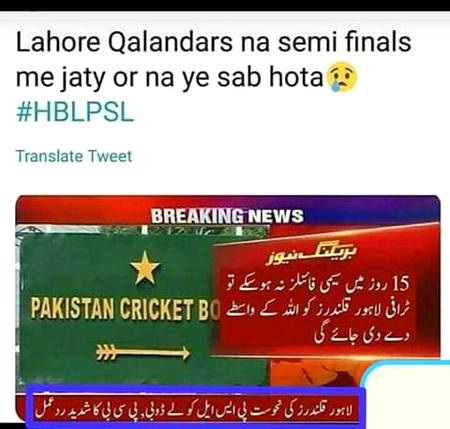Click the black bar at top

225,5
